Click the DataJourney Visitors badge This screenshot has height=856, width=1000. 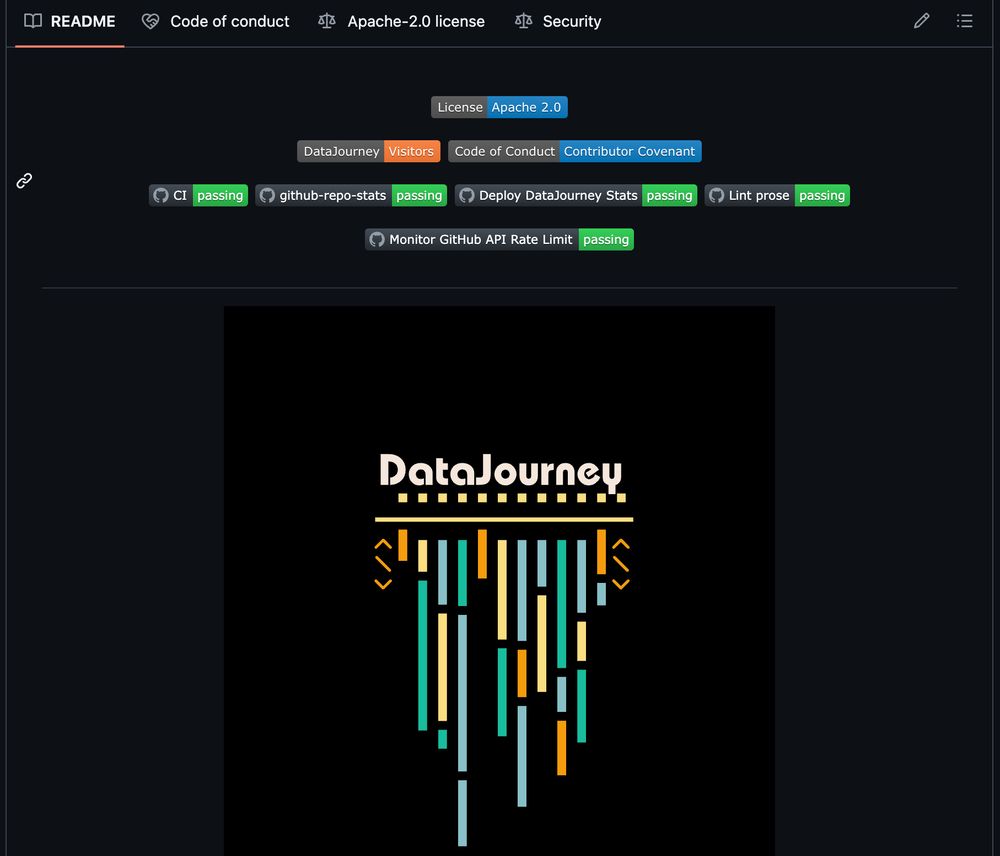369,151
